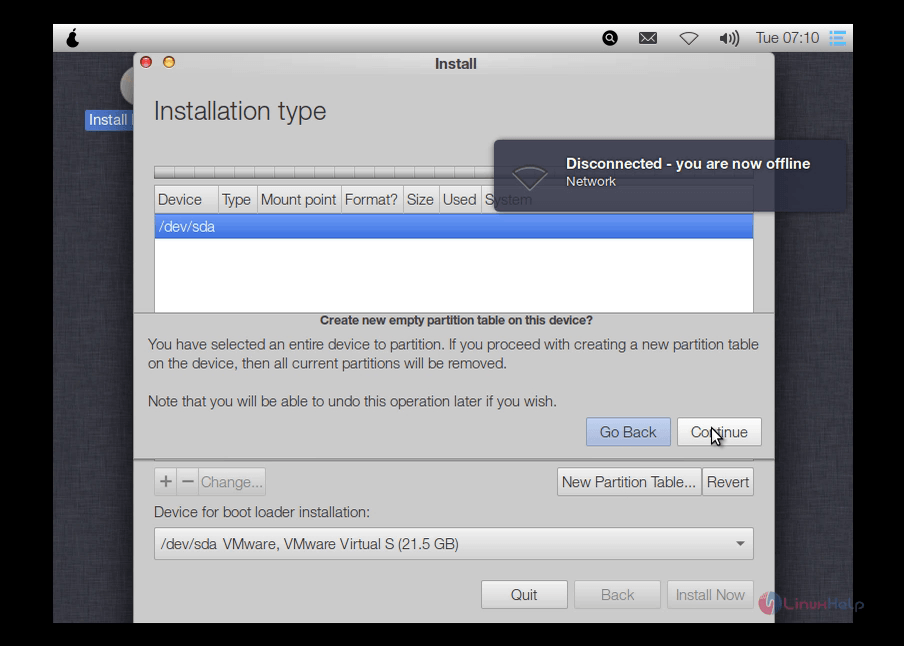Click the far-right session indicator icon

click(836, 37)
